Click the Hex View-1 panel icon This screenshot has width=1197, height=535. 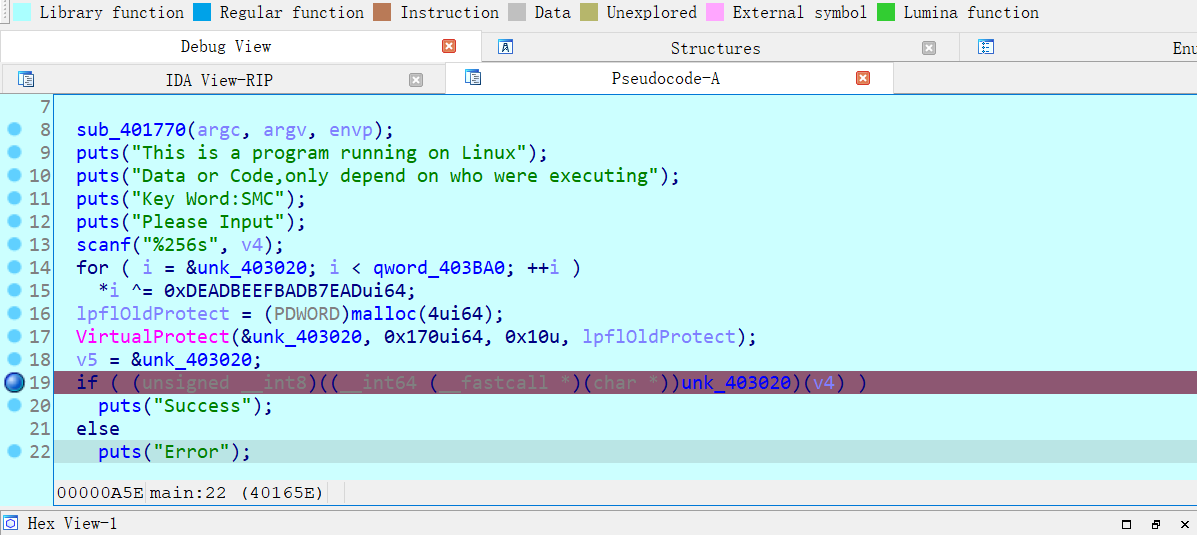(13, 524)
